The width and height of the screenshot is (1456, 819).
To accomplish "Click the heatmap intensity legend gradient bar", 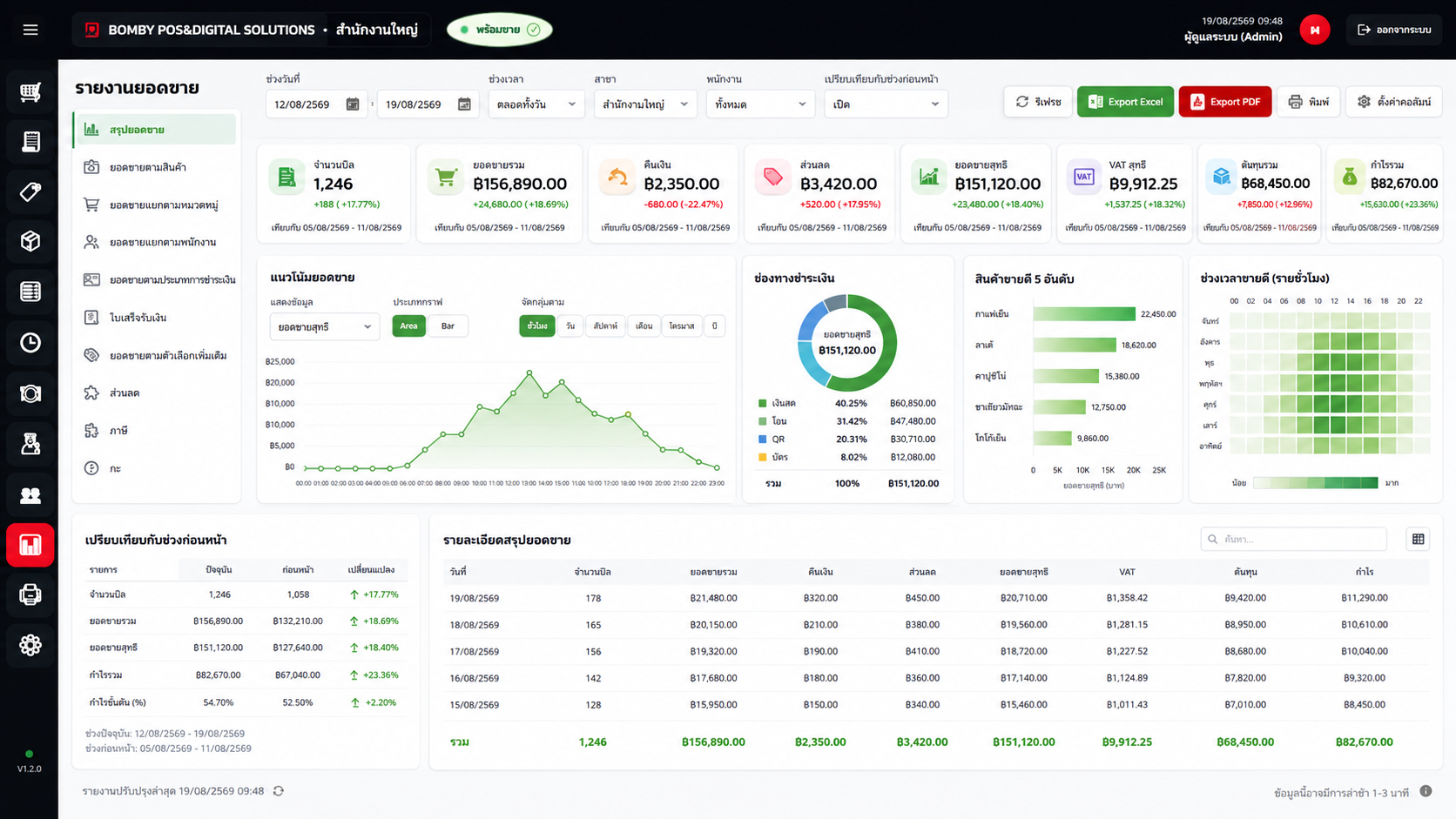I will click(1316, 483).
